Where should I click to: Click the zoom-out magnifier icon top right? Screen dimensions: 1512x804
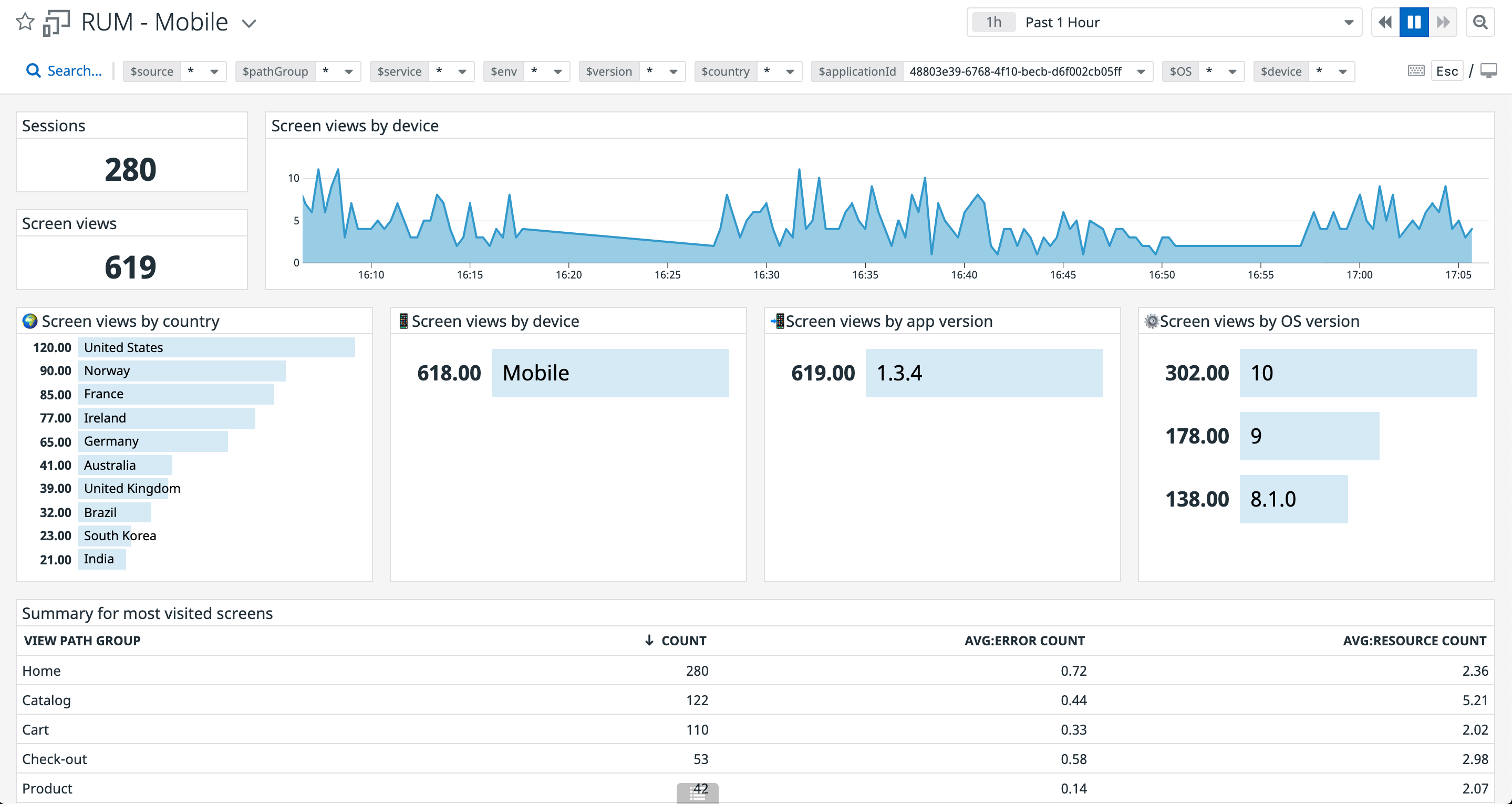pyautogui.click(x=1480, y=22)
